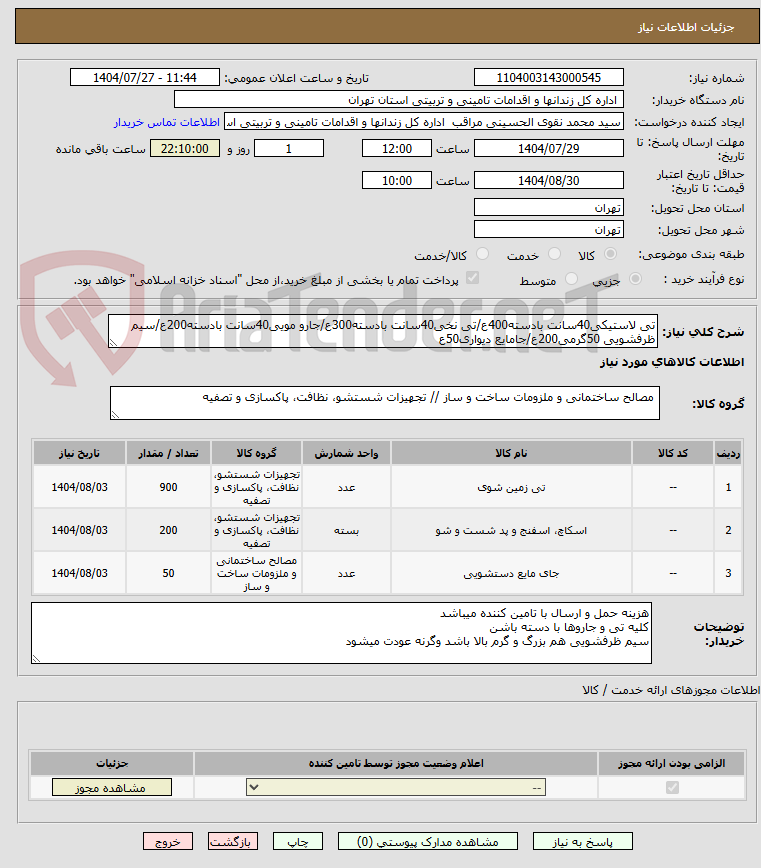This screenshot has height=868, width=761.
Task: Click the remaining days field showing 1
Action: 288,148
